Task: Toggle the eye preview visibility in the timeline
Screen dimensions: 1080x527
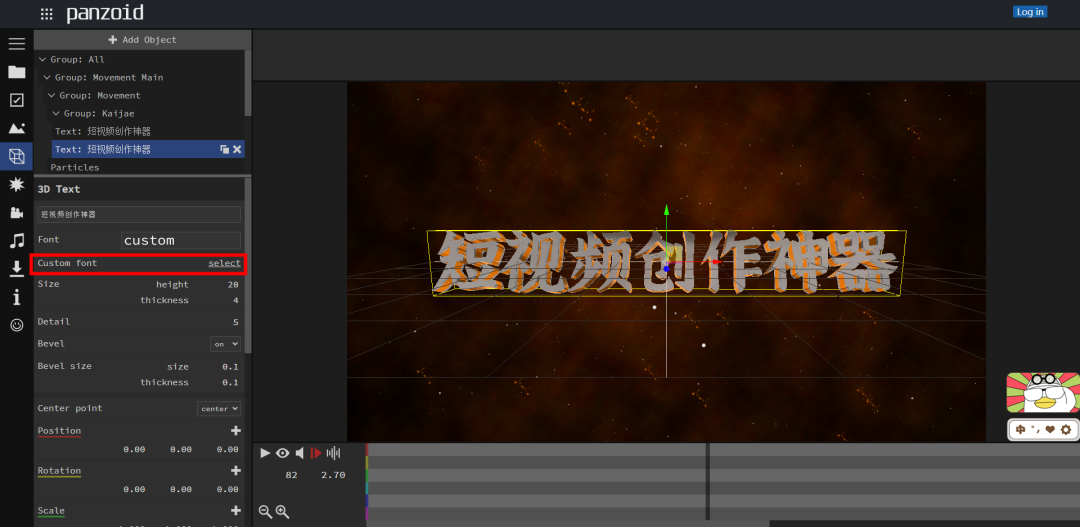Action: coord(282,453)
